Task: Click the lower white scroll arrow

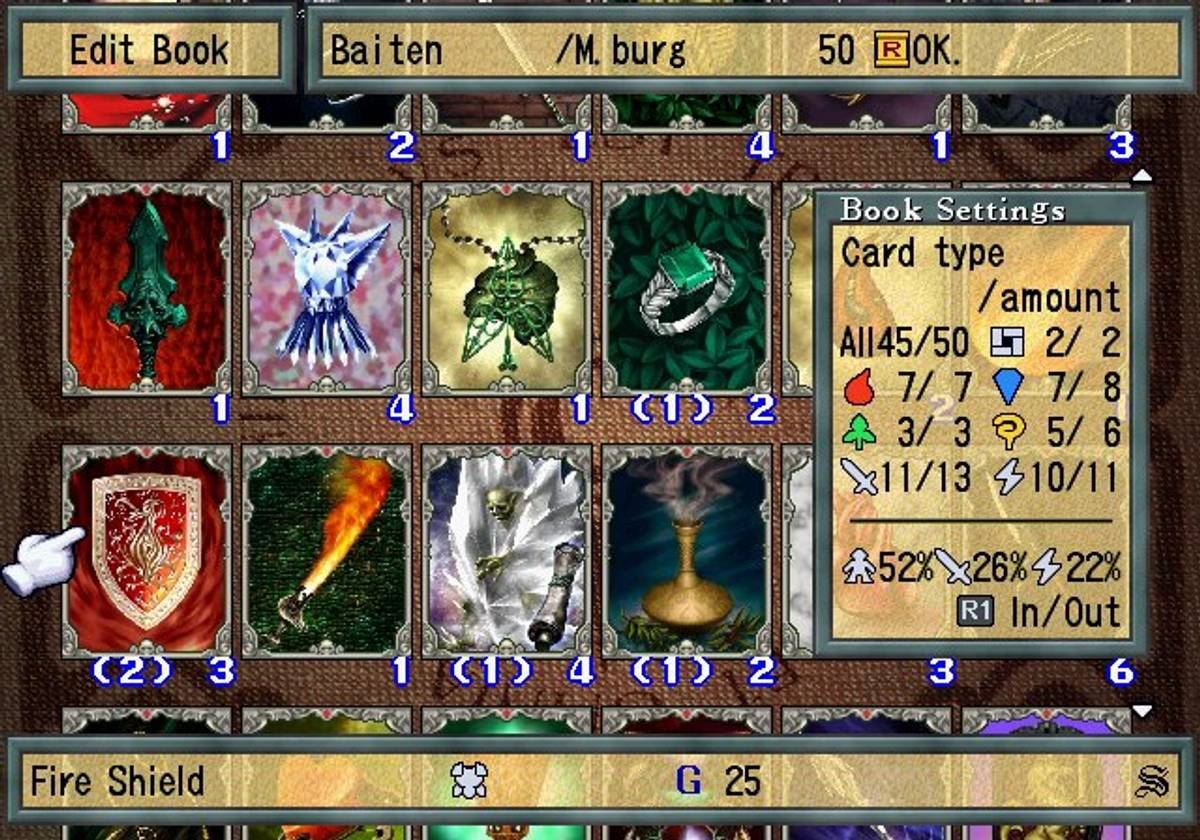Action: tap(1142, 711)
